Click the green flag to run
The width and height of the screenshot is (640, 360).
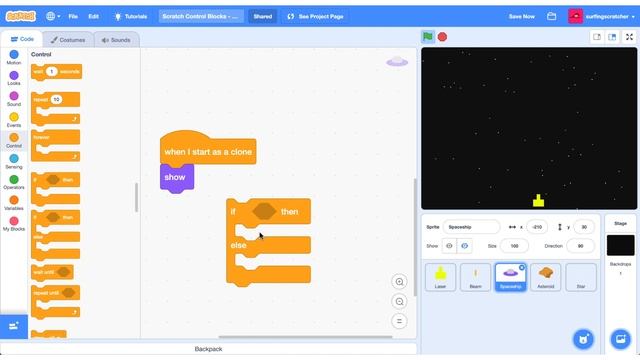(428, 37)
